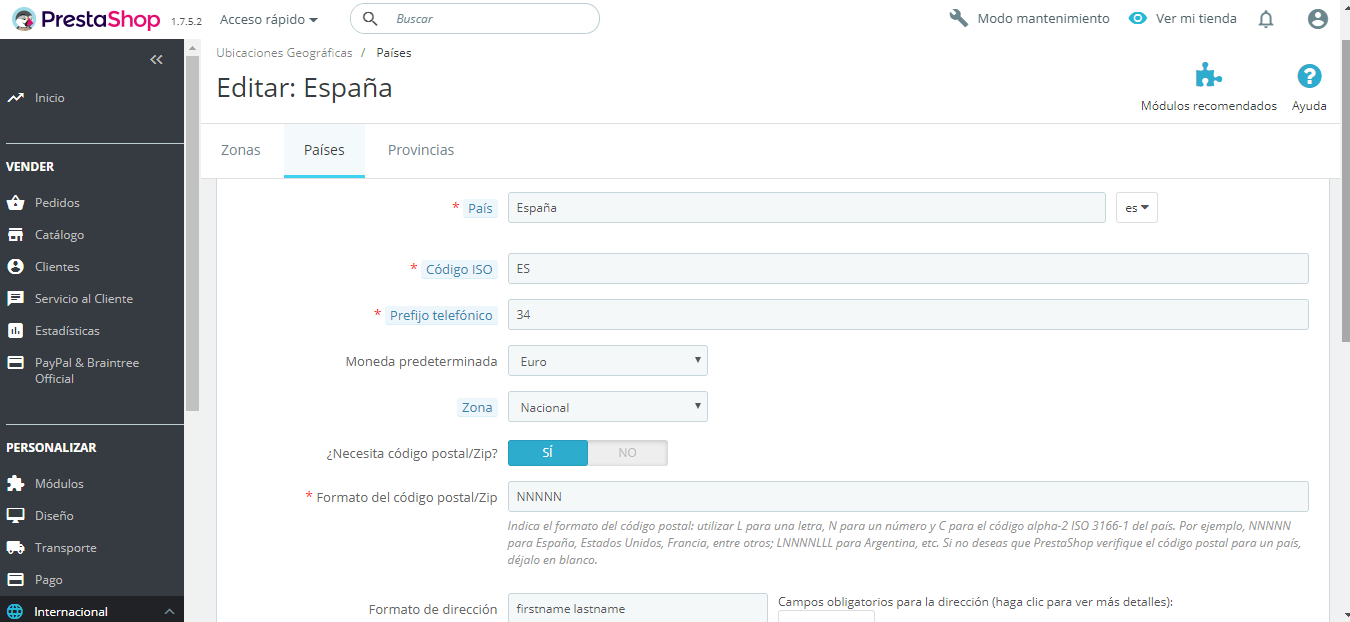Click the search magnifier icon
The width and height of the screenshot is (1350, 622).
[370, 19]
